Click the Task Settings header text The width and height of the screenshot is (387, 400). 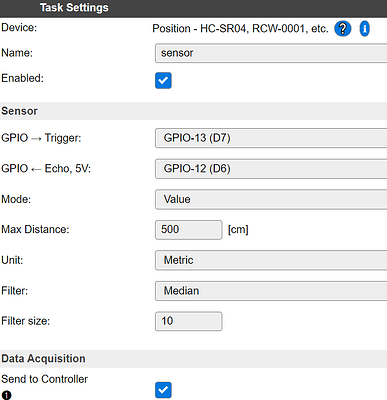click(74, 8)
